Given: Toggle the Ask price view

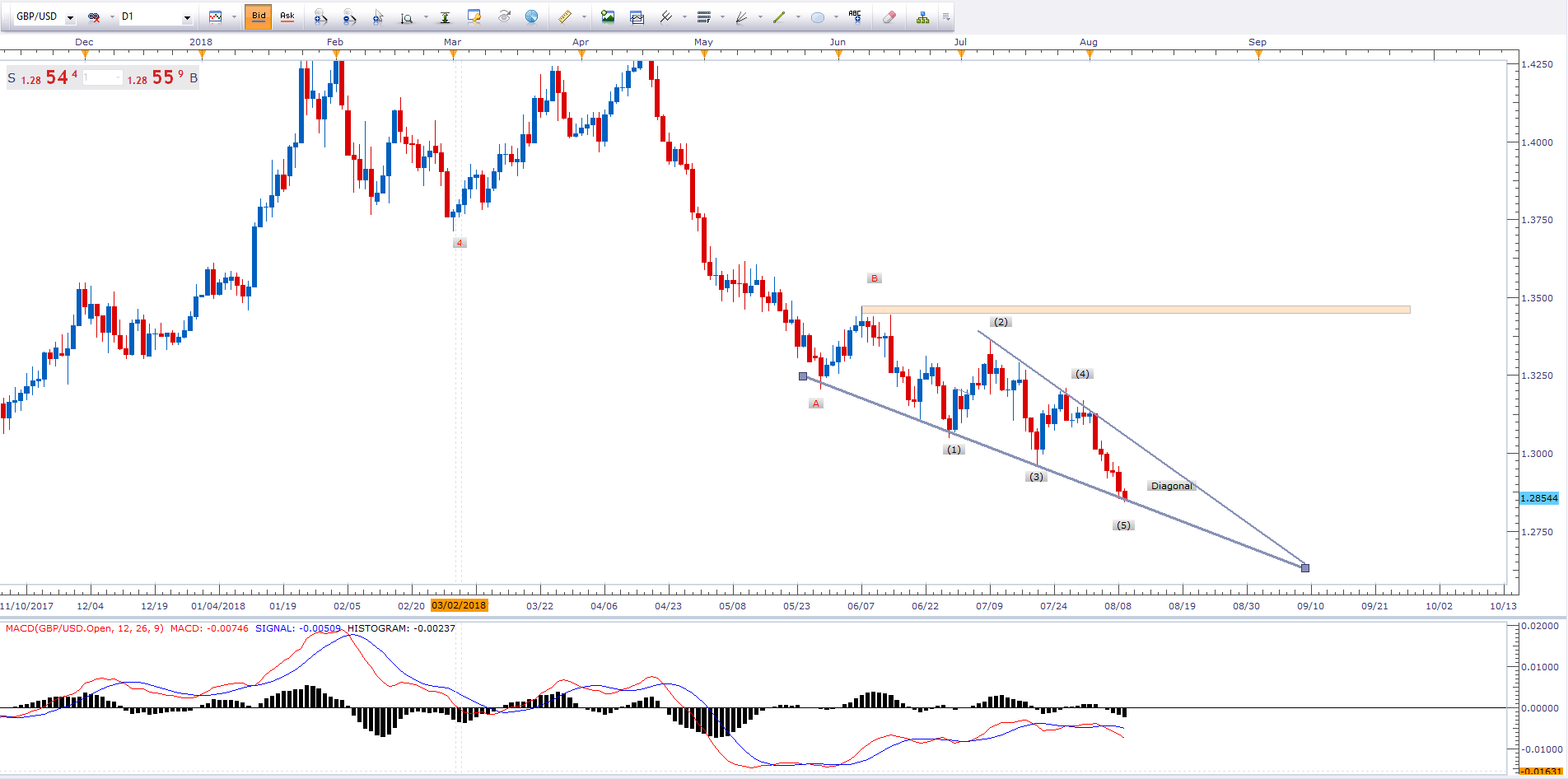Looking at the screenshot, I should pyautogui.click(x=287, y=16).
